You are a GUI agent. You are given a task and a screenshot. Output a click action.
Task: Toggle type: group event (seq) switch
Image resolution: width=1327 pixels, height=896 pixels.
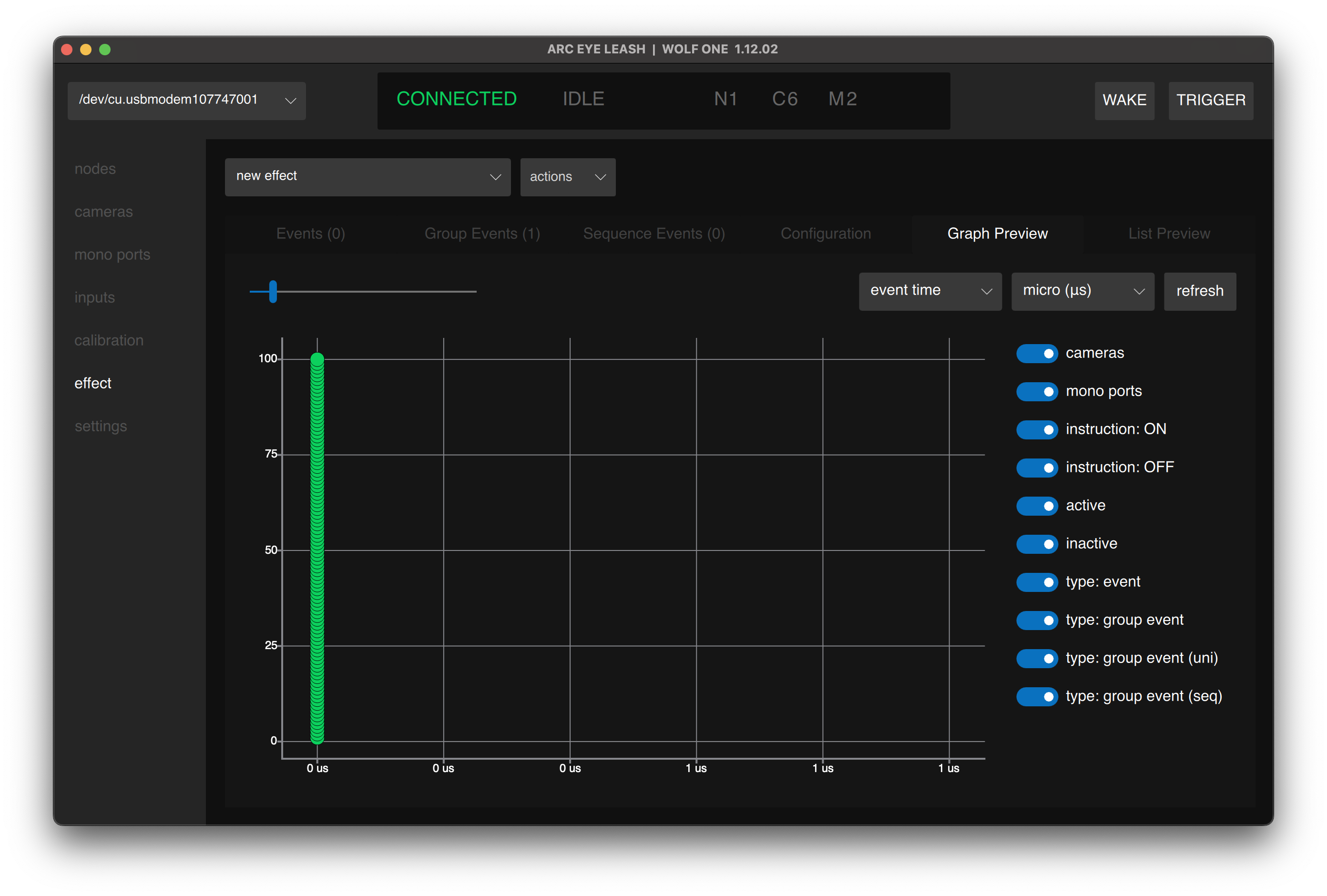(x=1036, y=697)
